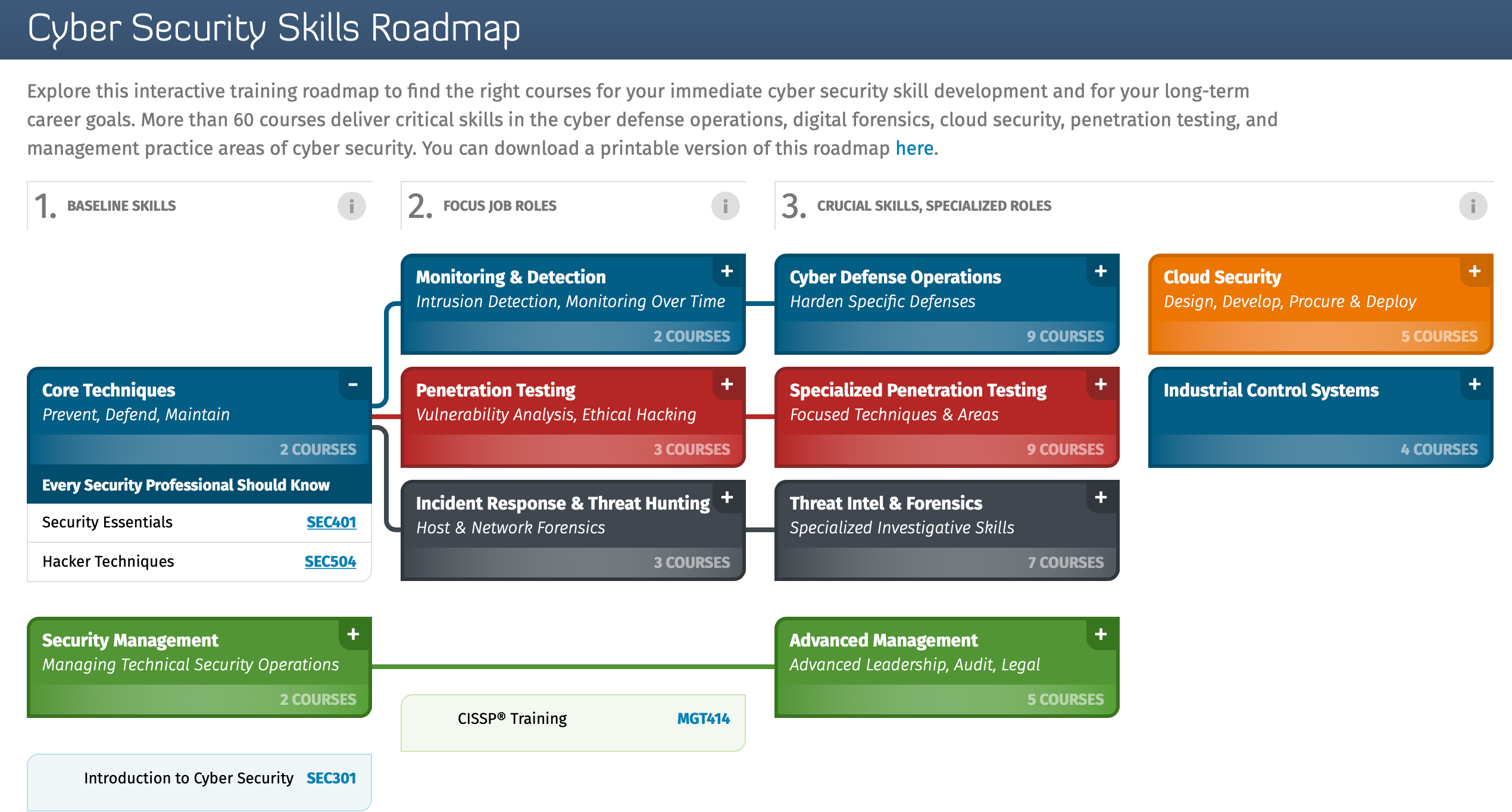This screenshot has height=812, width=1512.
Task: Click the Monitoring & Detection title
Action: coord(511,277)
